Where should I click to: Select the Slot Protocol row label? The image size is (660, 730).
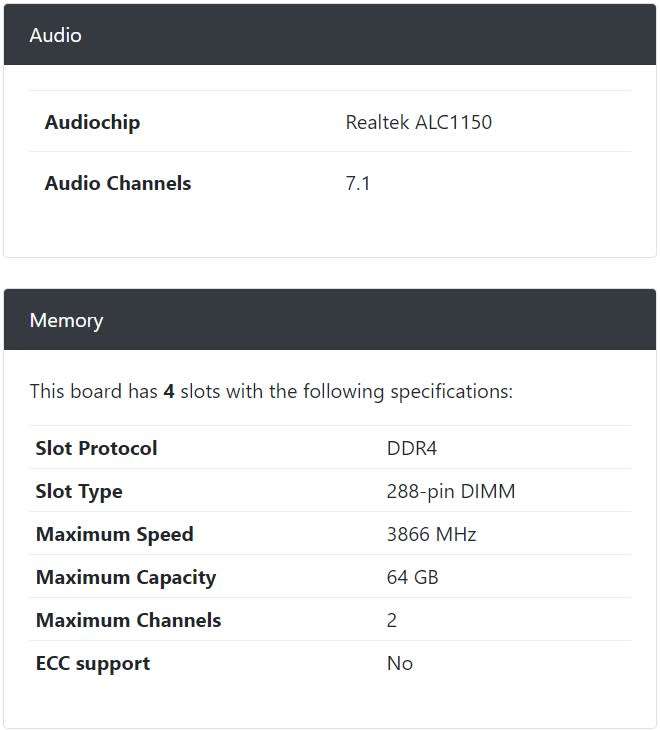(x=96, y=448)
